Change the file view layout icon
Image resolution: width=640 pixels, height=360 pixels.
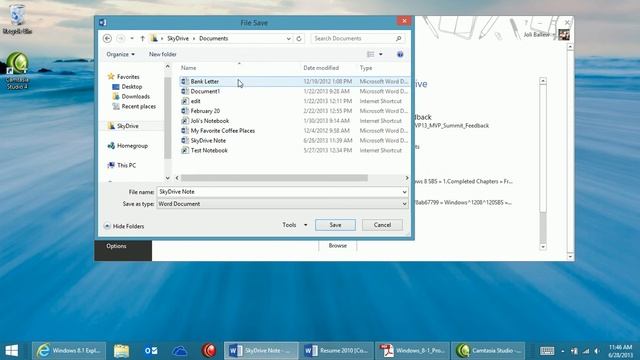coord(371,54)
